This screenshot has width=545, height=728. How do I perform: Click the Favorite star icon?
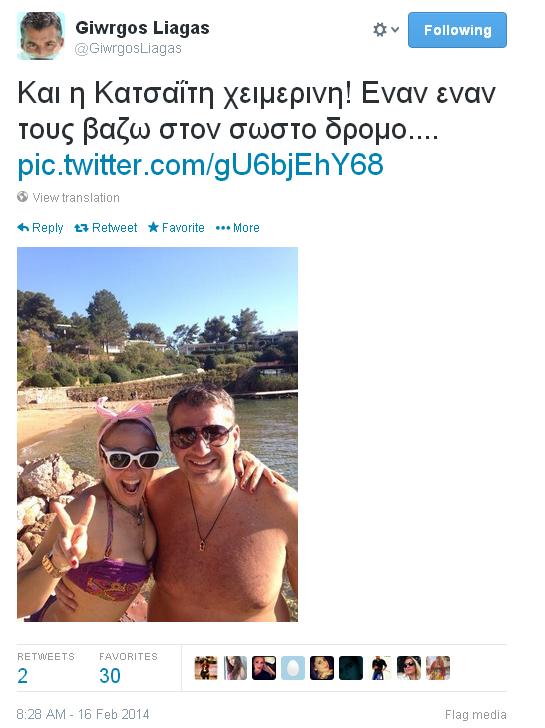tap(153, 227)
